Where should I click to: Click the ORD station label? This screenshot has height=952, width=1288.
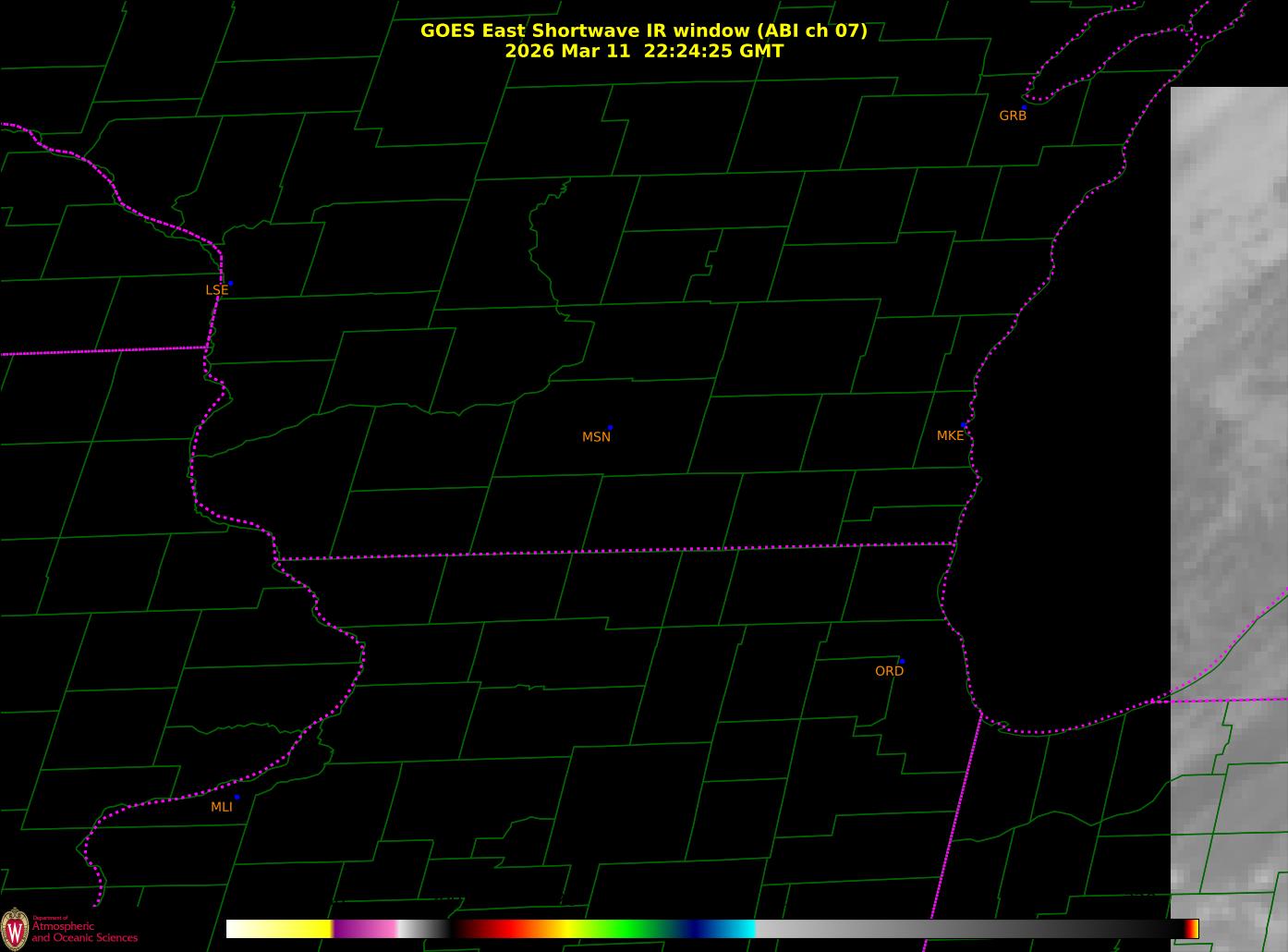tap(889, 671)
